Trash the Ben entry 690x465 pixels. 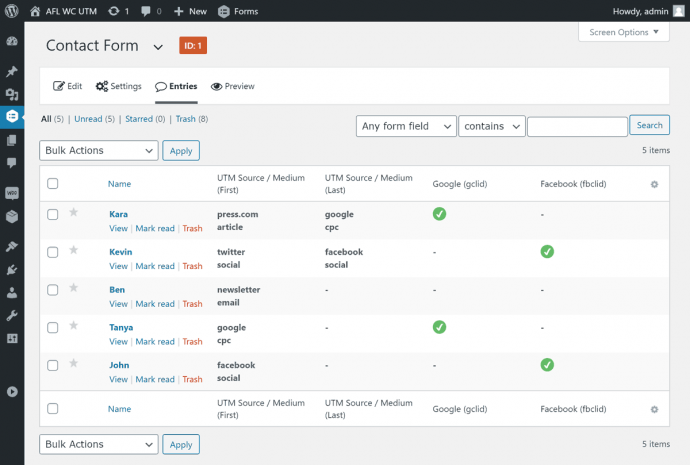(x=192, y=304)
